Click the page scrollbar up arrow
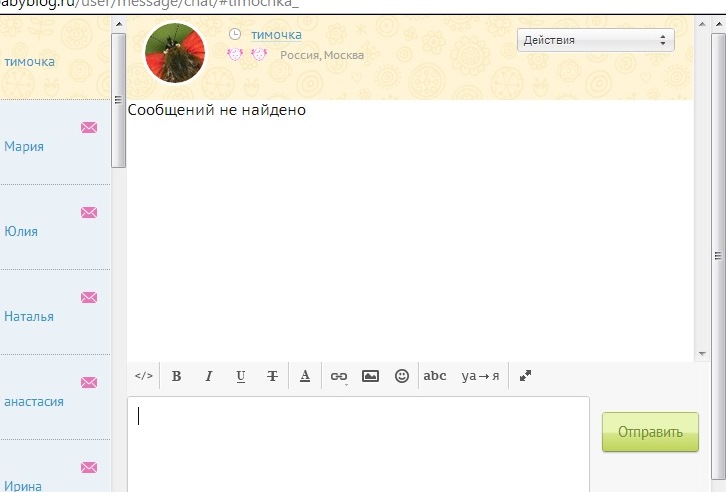726x492 pixels. [719, 24]
